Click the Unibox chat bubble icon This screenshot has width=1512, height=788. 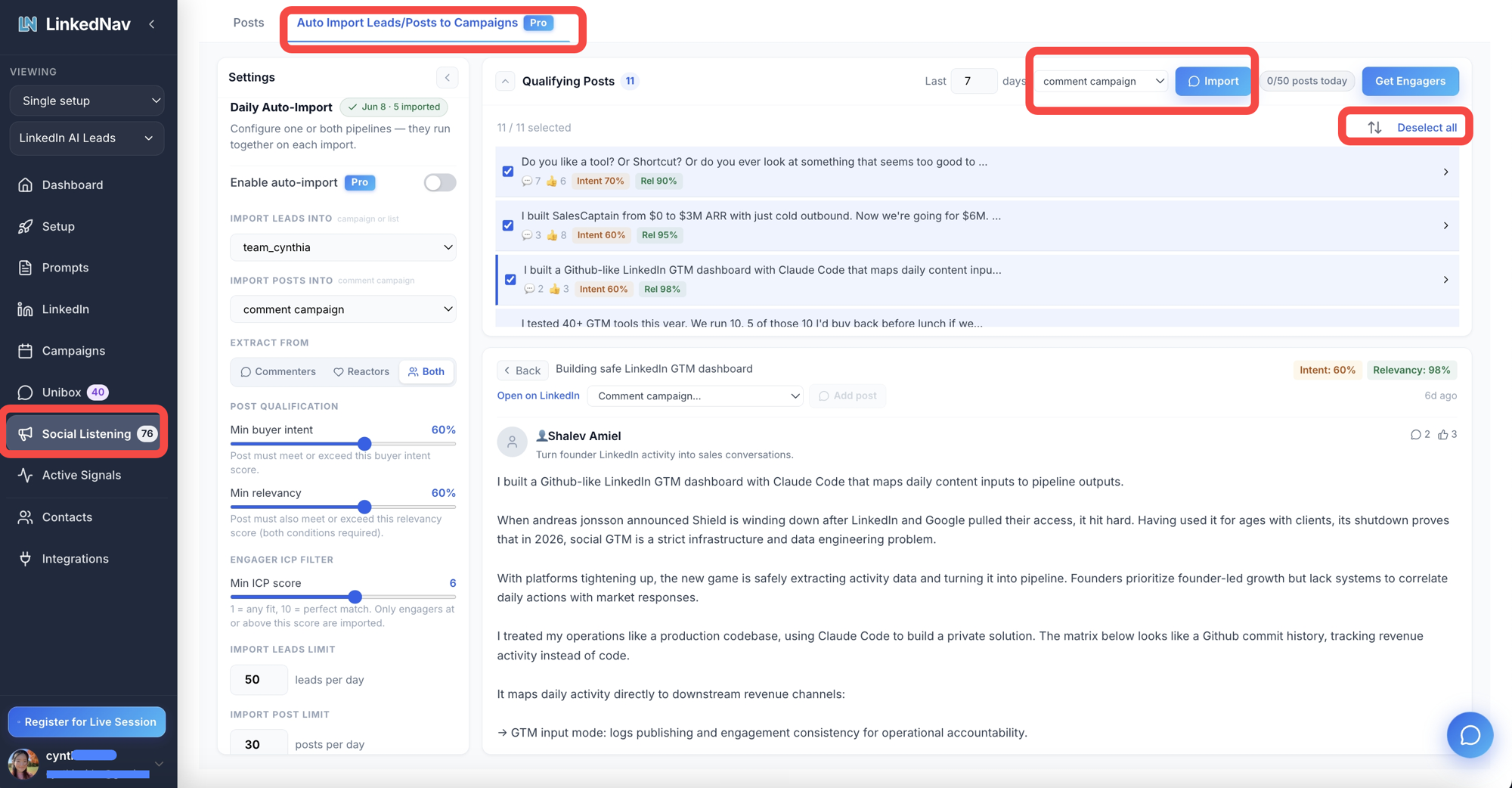point(26,392)
